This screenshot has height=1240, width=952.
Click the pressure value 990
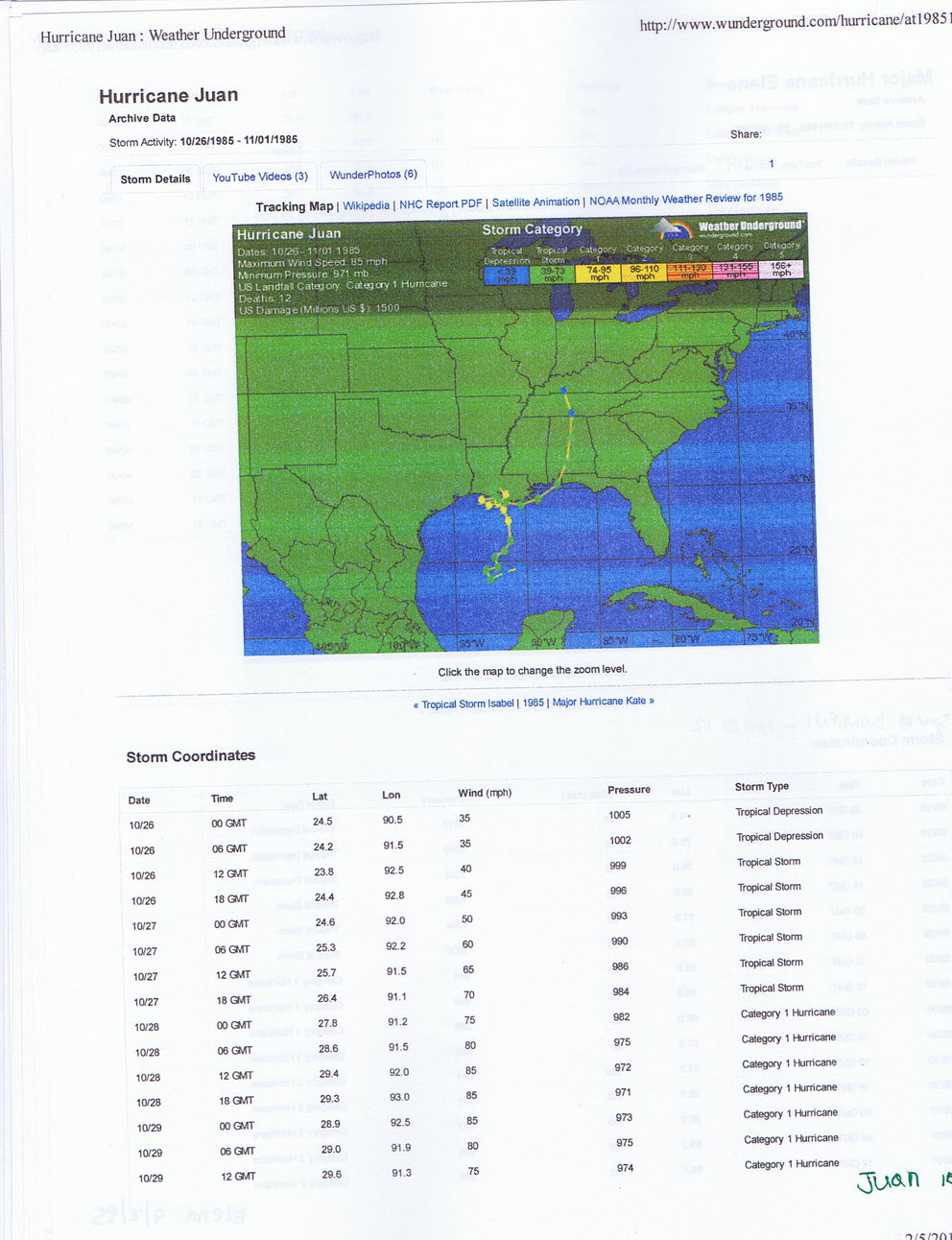point(620,941)
